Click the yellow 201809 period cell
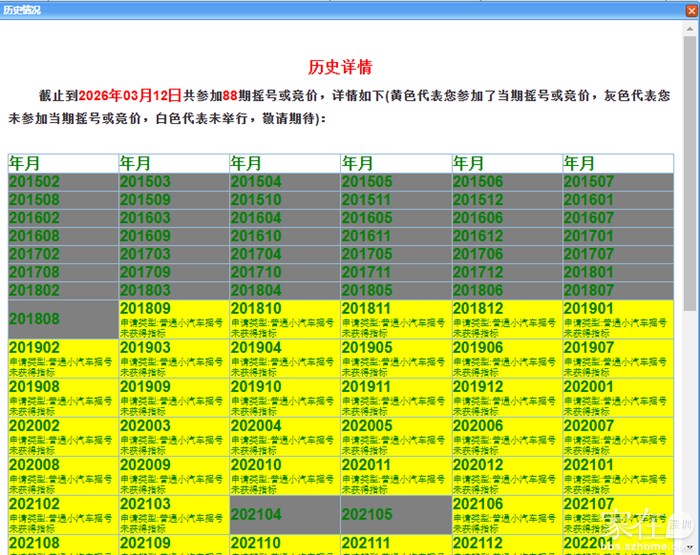Screen dimensions: 700x555 (173, 319)
